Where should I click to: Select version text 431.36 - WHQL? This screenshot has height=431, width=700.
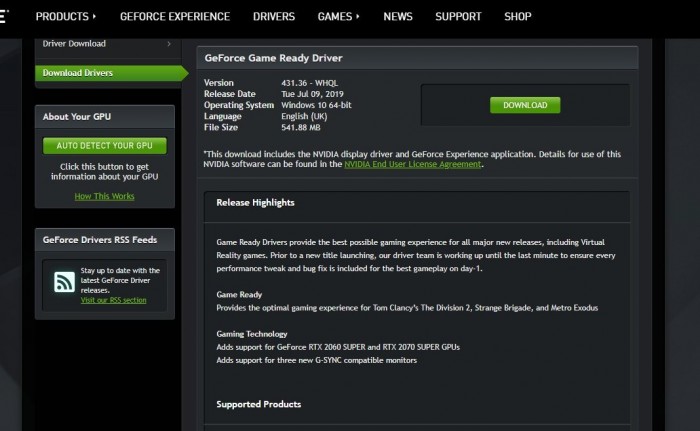pos(309,83)
